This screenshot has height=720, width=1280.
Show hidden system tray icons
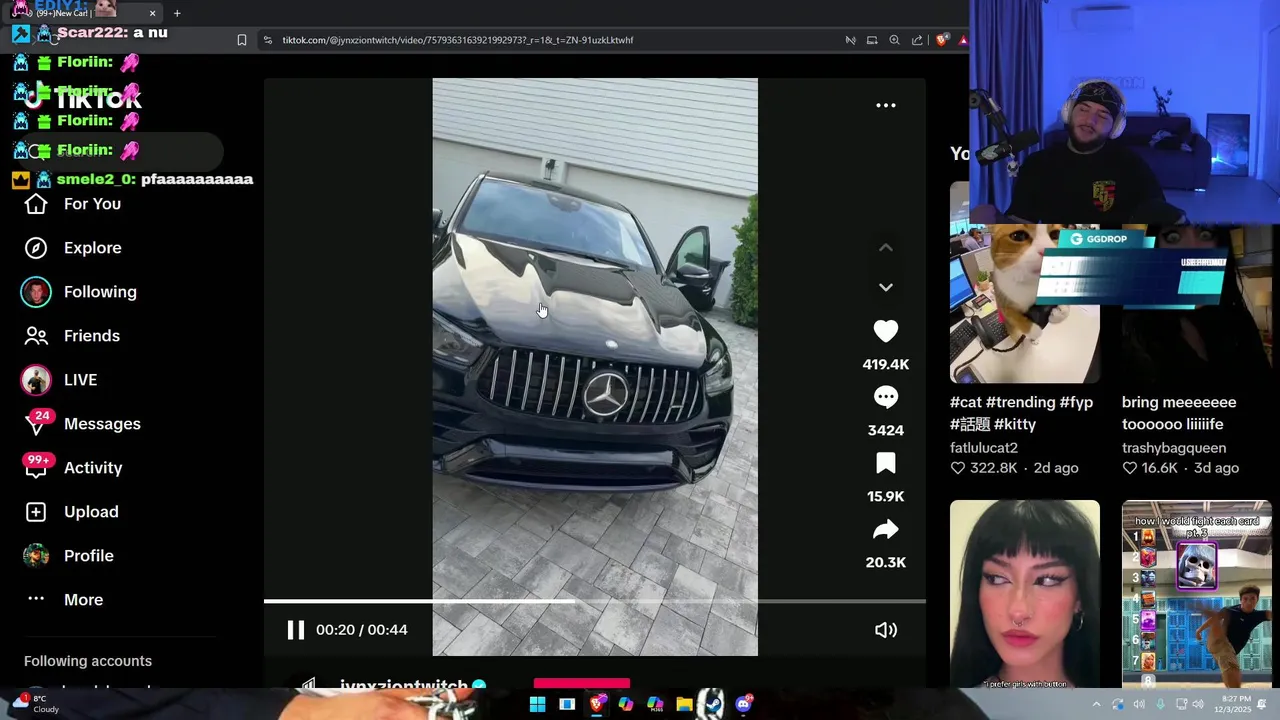pyautogui.click(x=1096, y=704)
